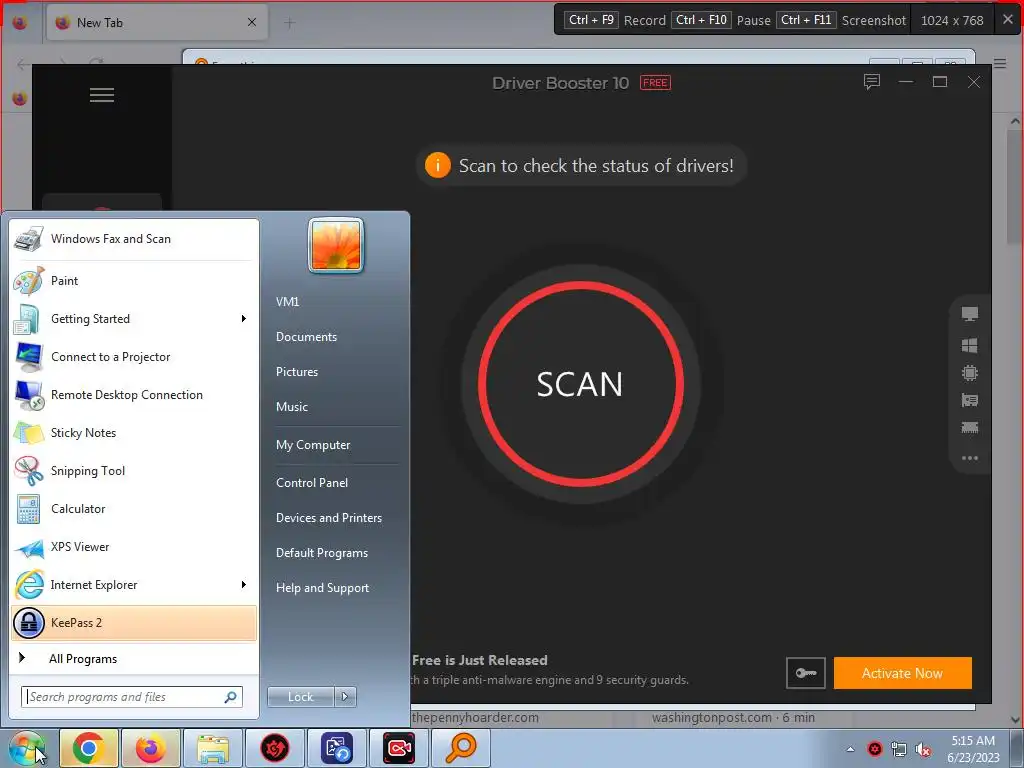Click the Lock button
The image size is (1024, 768).
coord(301,697)
